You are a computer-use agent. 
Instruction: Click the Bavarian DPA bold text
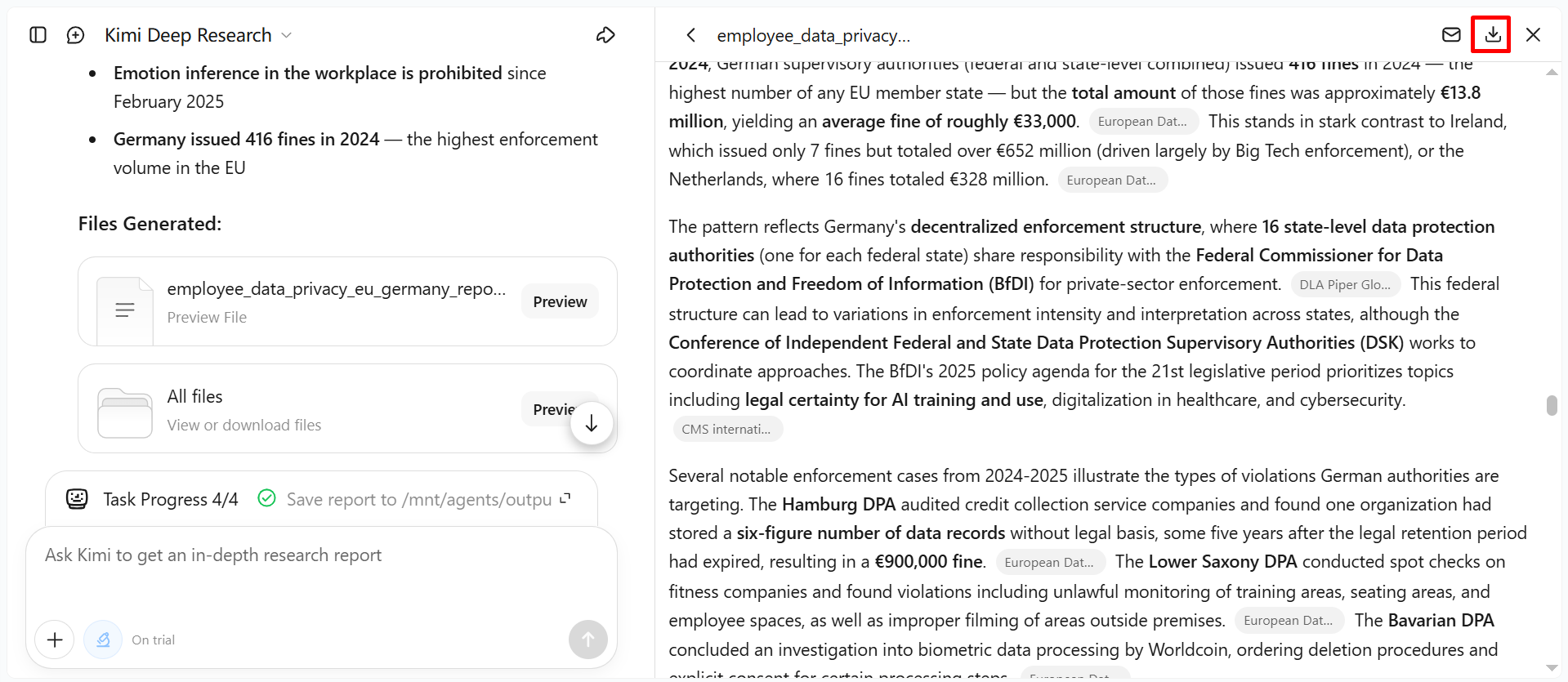(x=1441, y=621)
